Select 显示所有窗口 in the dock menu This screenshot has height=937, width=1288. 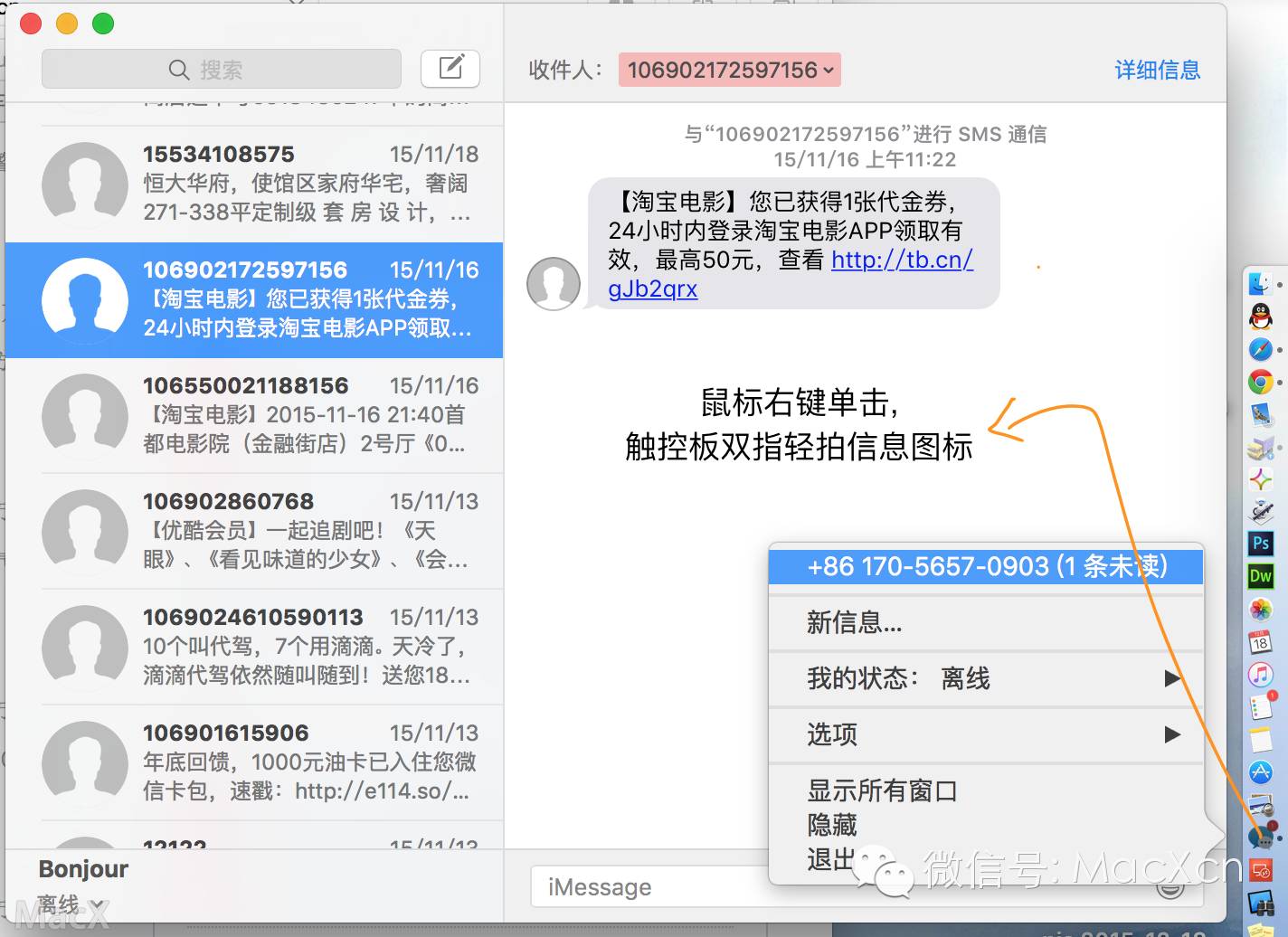pyautogui.click(x=882, y=790)
